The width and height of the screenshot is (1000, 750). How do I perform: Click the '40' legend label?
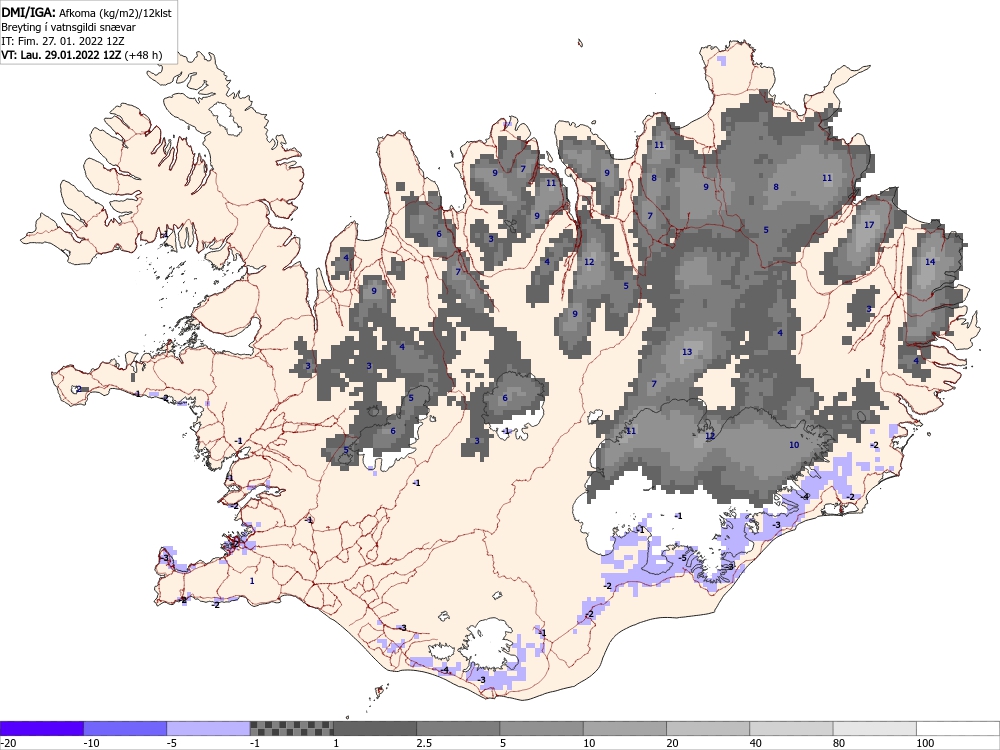tap(756, 743)
